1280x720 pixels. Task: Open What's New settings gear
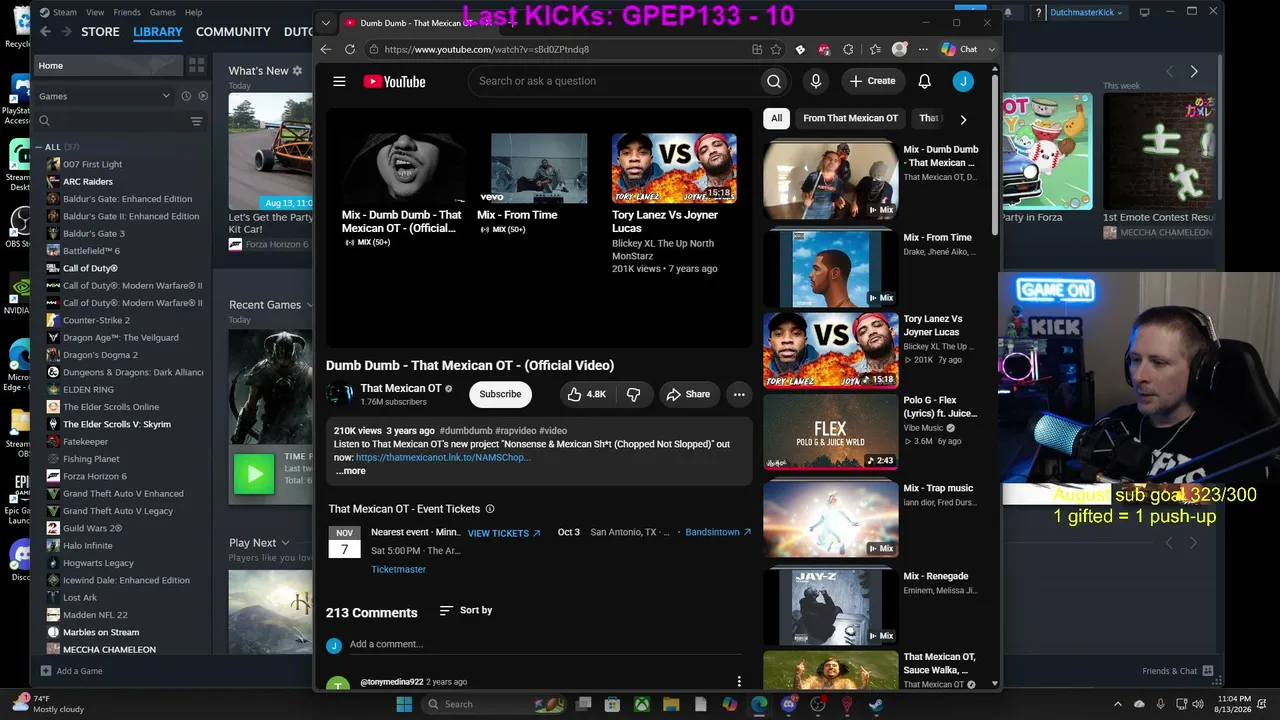click(x=297, y=71)
